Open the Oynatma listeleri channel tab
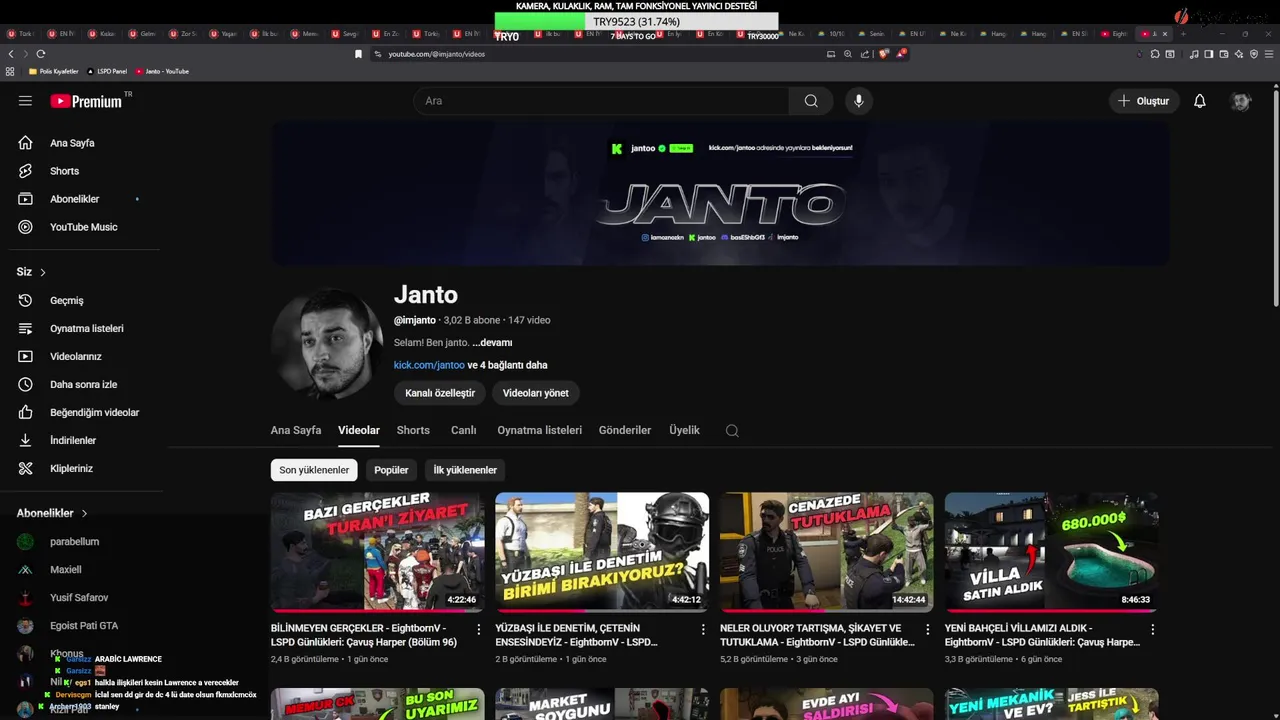This screenshot has width=1280, height=720. pyautogui.click(x=539, y=430)
